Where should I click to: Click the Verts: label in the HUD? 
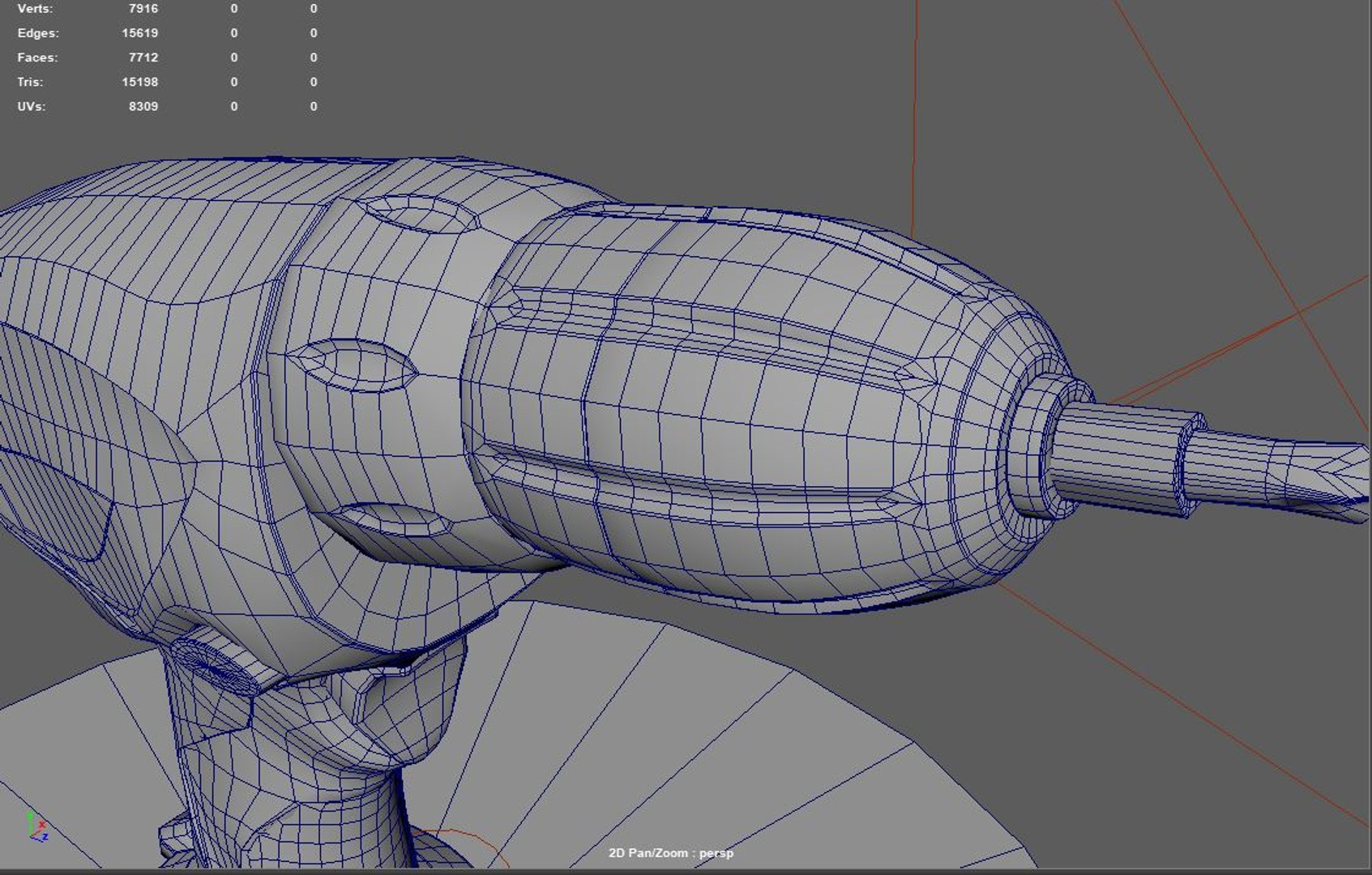35,9
